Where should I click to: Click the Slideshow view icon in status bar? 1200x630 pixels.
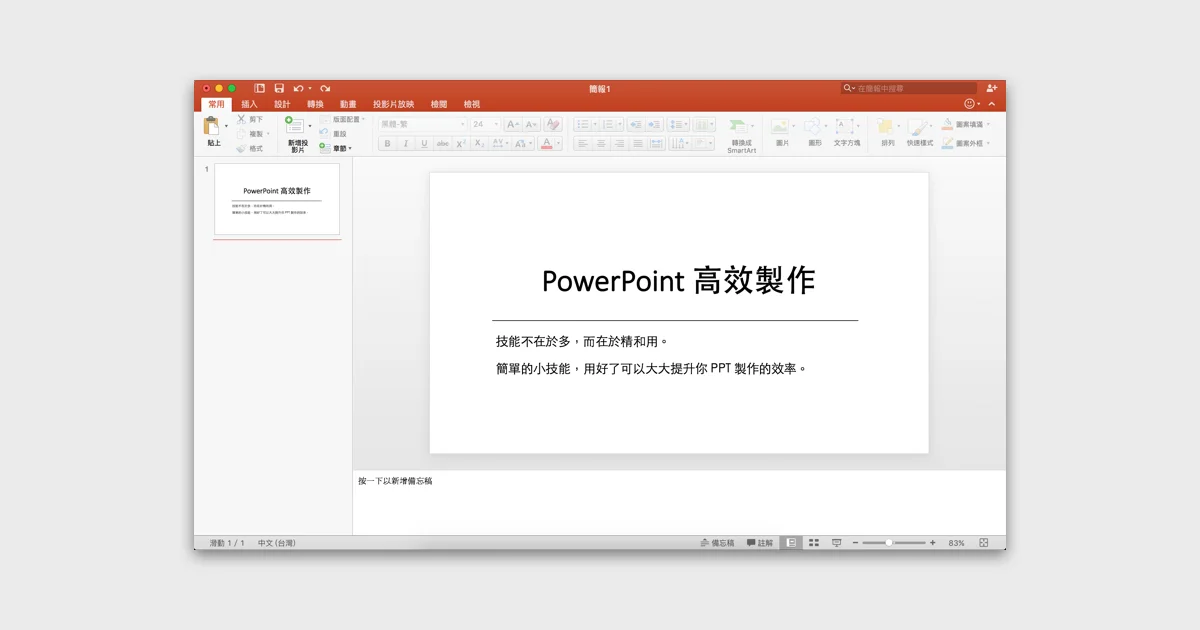pos(837,543)
